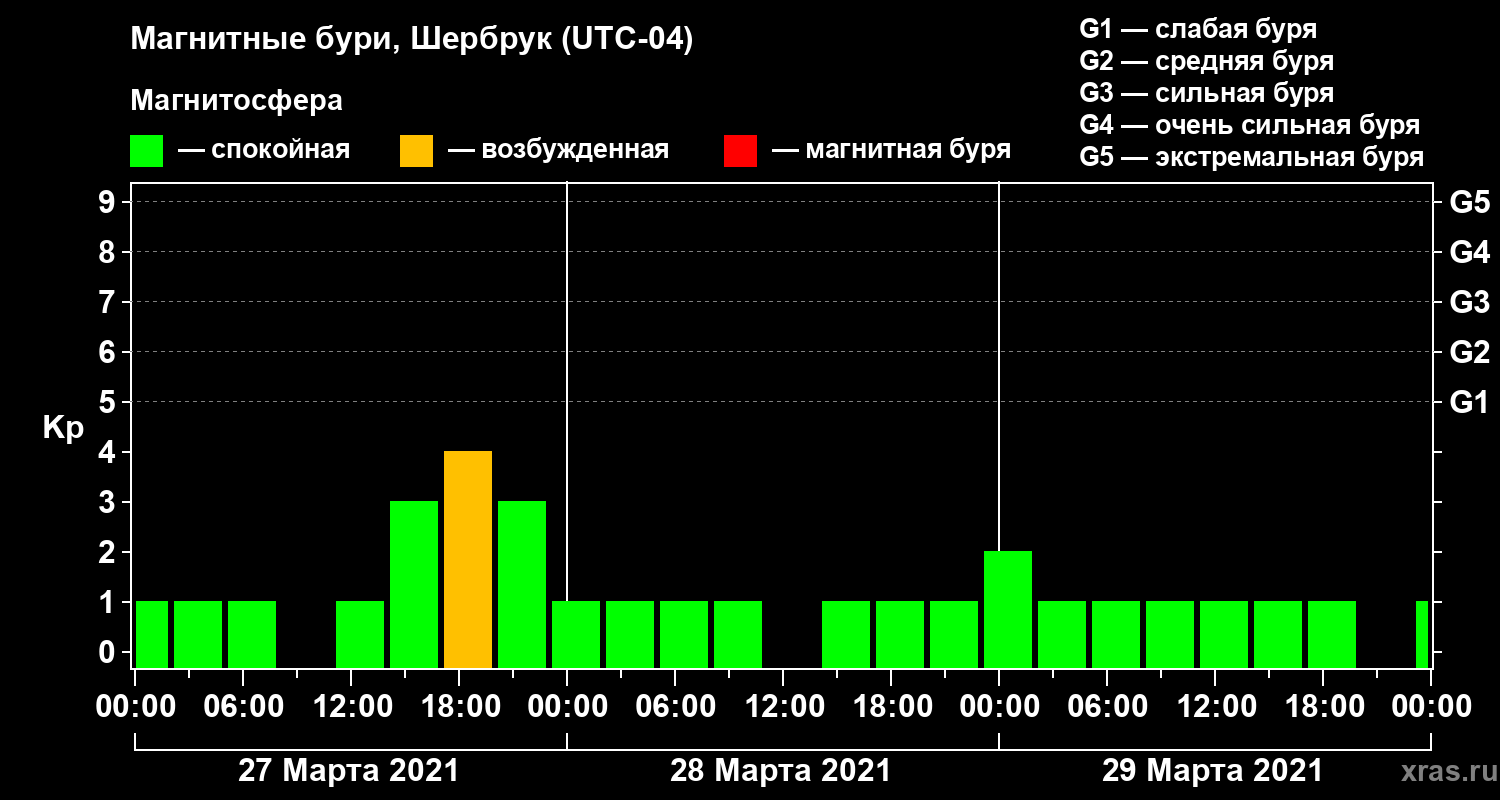The height and width of the screenshot is (800, 1500).
Task: Click the 'Магнитосфера' heading
Action: (x=236, y=101)
